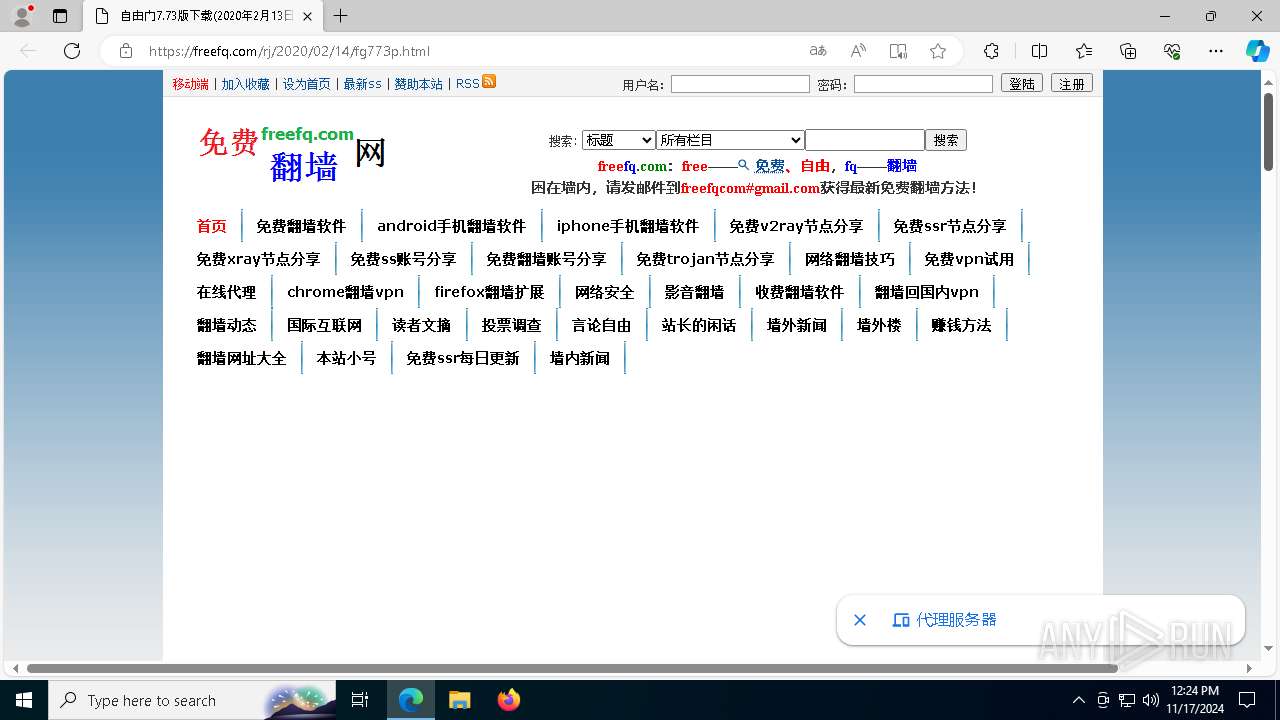Viewport: 1280px width, 720px height.
Task: Launch Firefox from taskbar
Action: pyautogui.click(x=508, y=700)
